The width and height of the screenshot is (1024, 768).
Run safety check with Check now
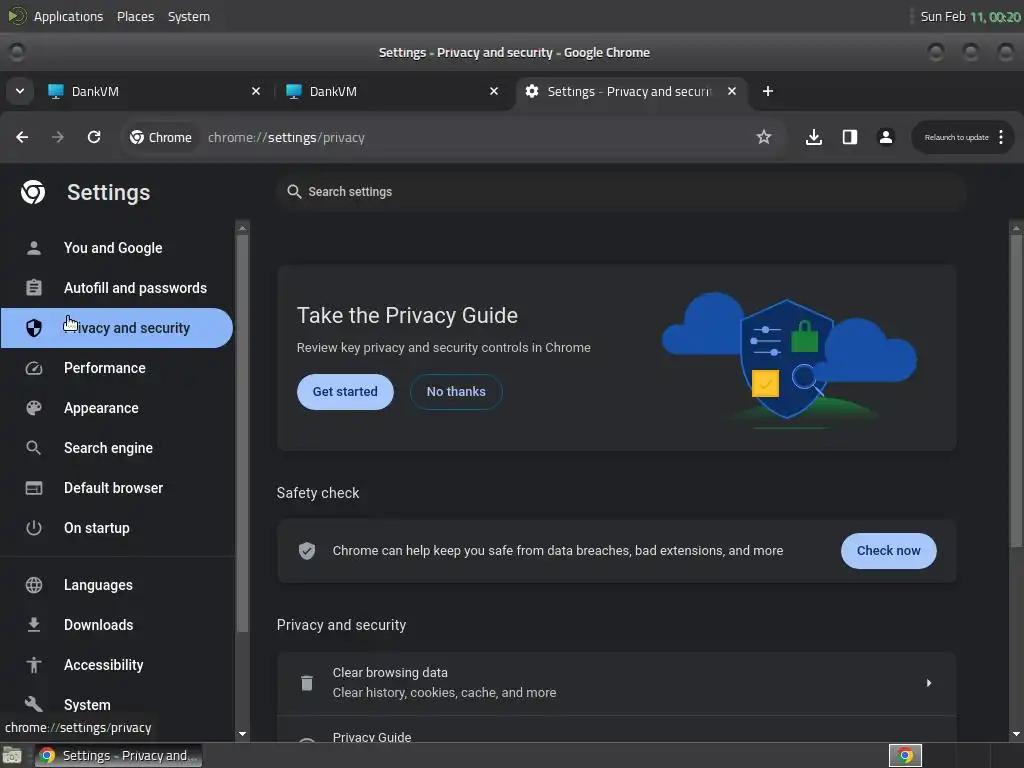coord(889,551)
